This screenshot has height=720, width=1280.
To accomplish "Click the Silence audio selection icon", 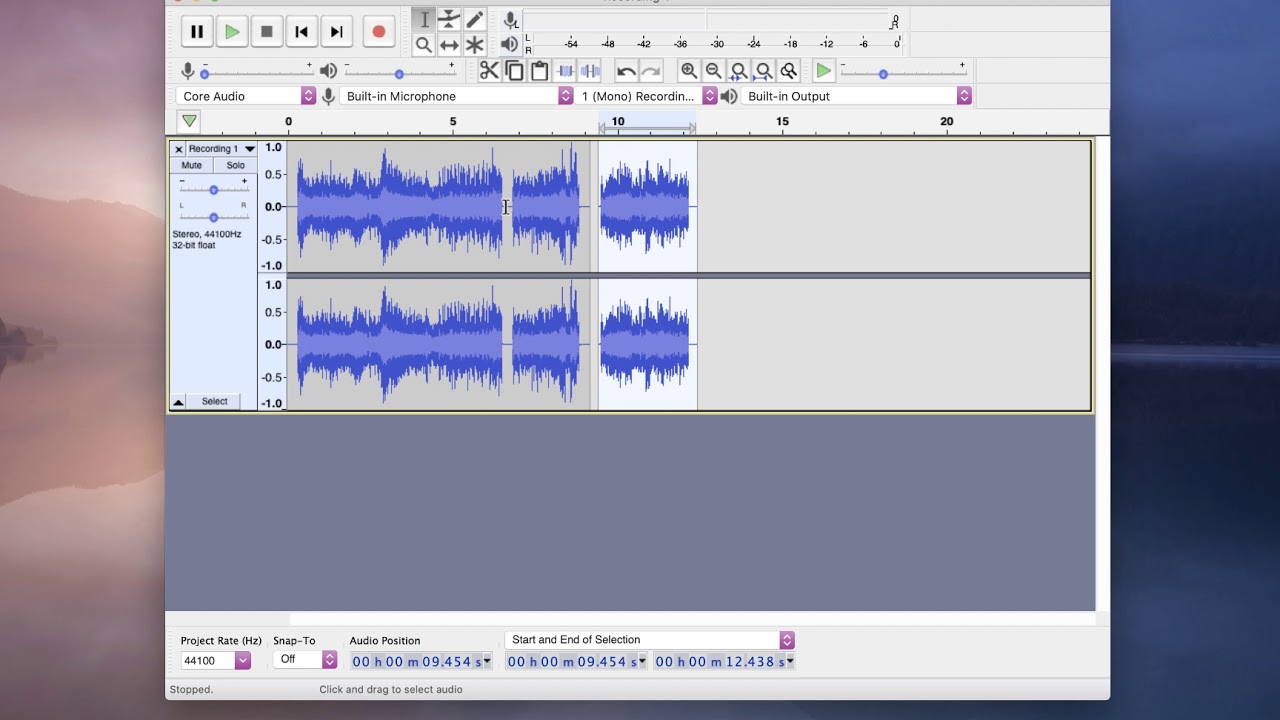I will coord(590,71).
